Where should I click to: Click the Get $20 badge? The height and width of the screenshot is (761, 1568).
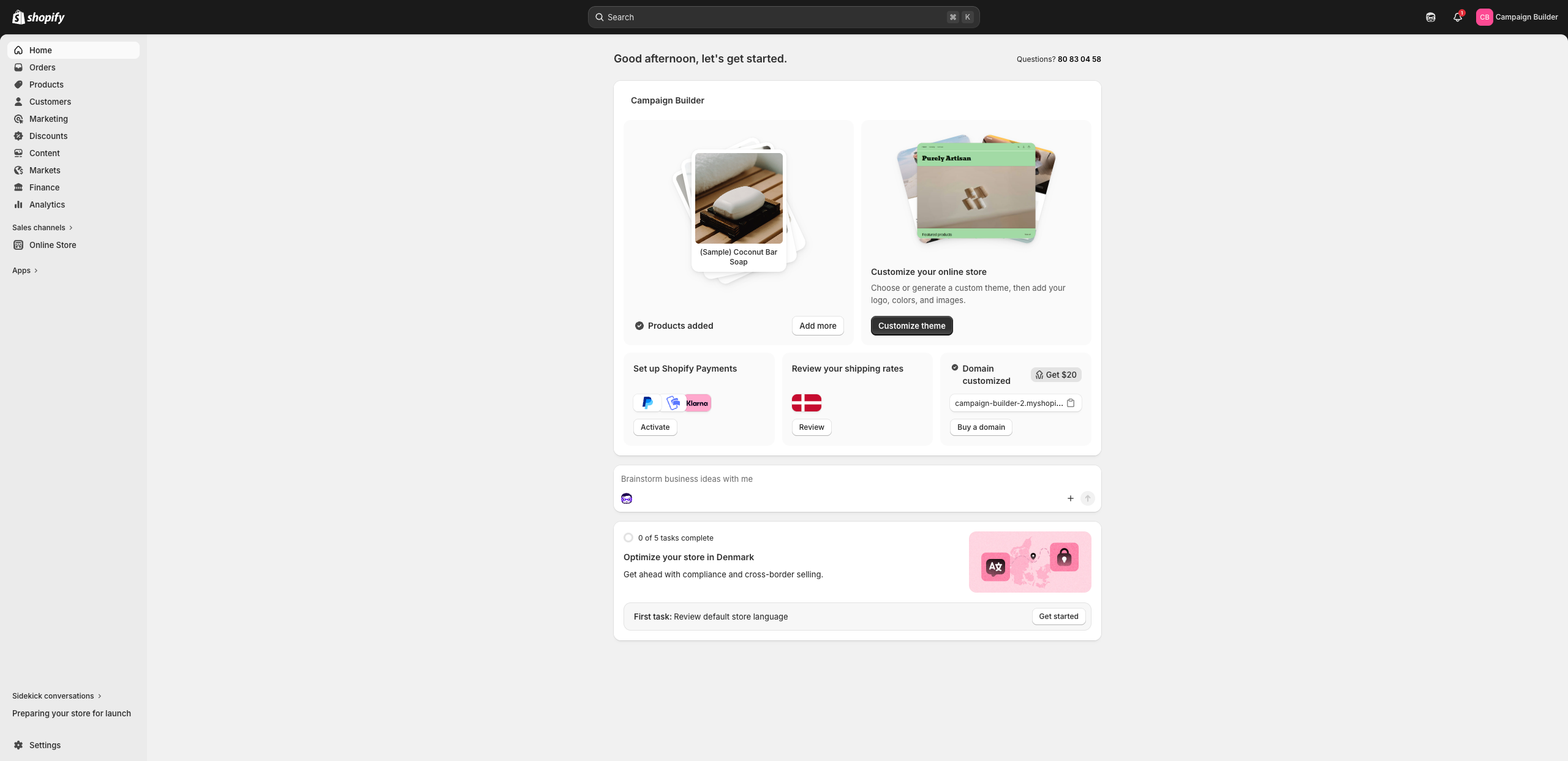pos(1055,375)
